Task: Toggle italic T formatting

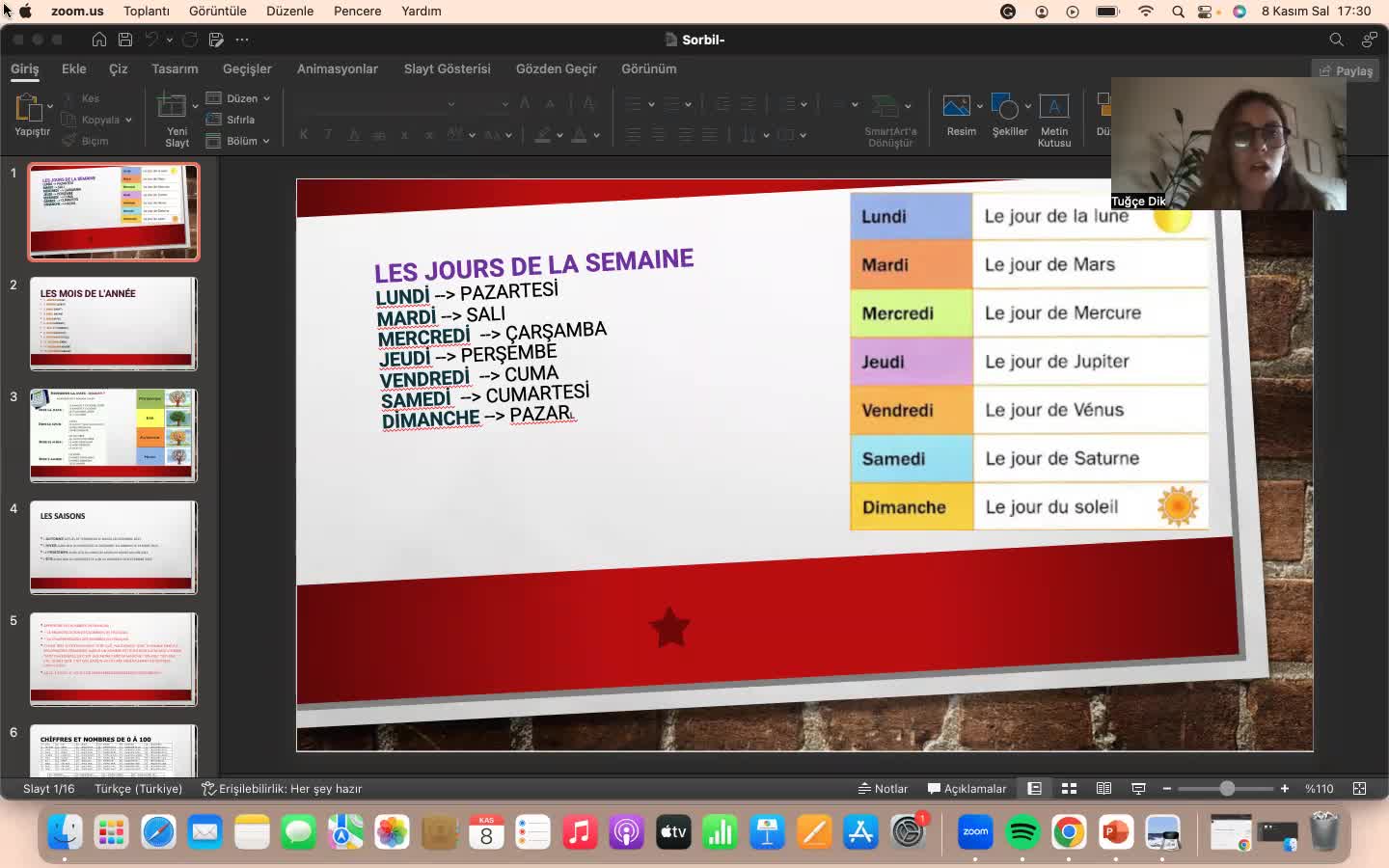Action: [x=328, y=135]
